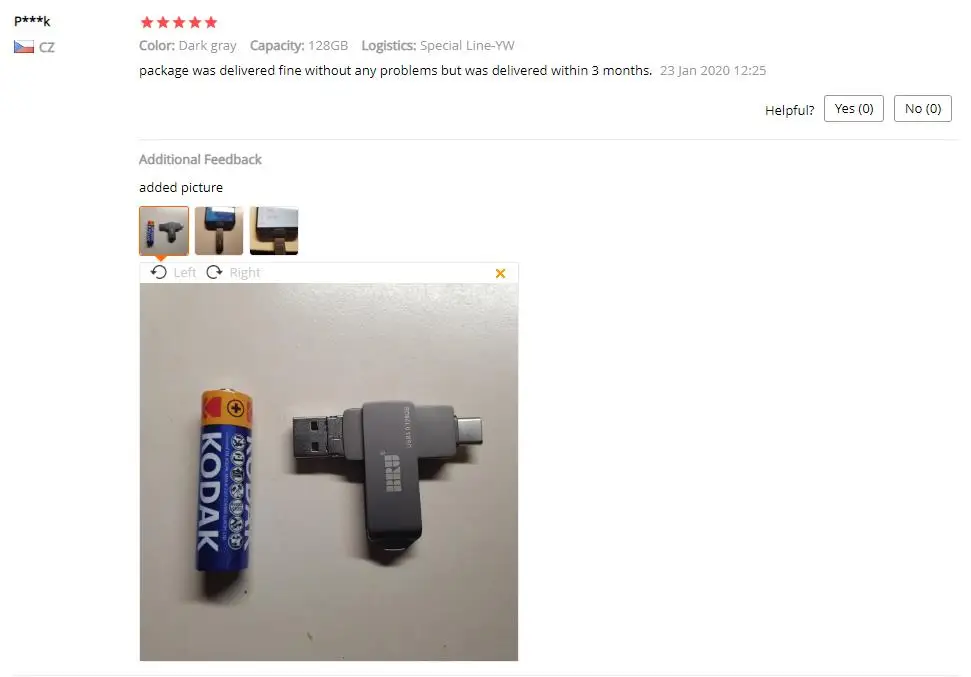Click the Czech flag icon
The width and height of the screenshot is (971, 677).
24,47
